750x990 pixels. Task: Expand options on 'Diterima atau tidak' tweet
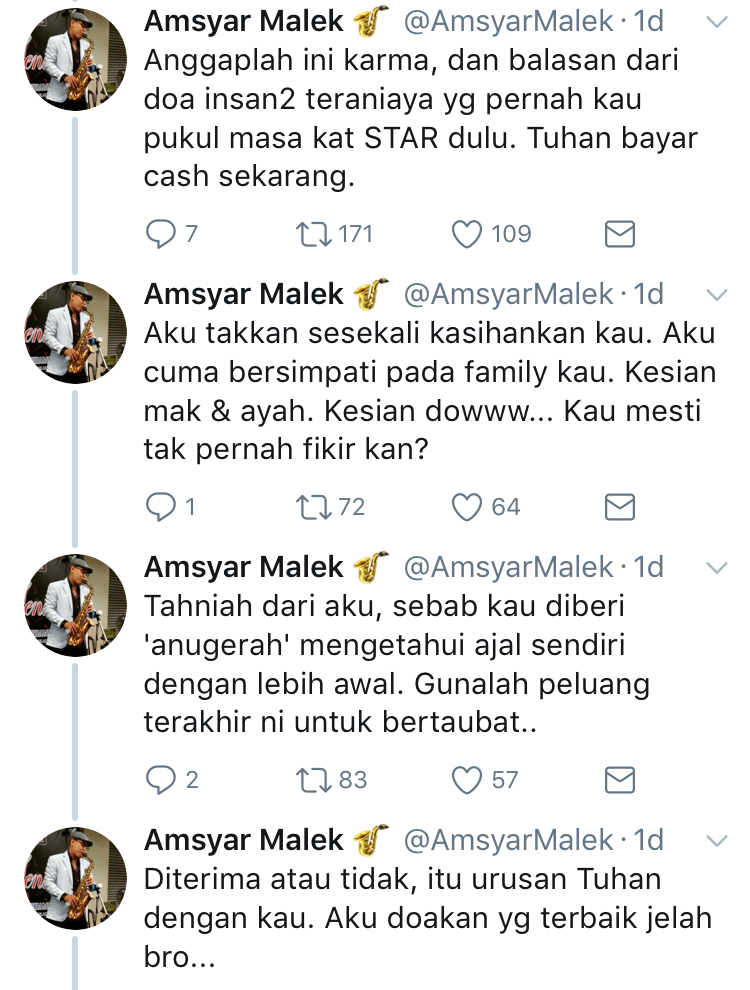[716, 840]
